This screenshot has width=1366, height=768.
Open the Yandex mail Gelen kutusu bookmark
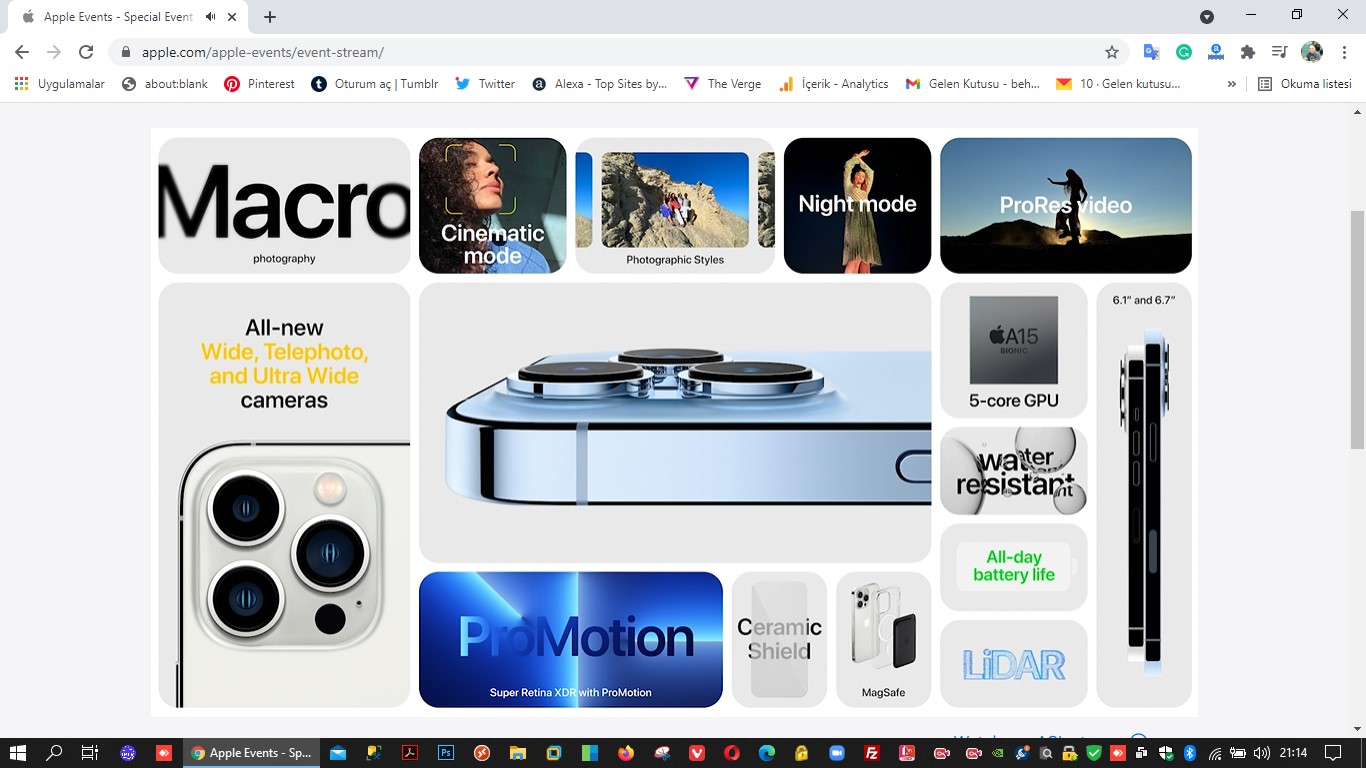(1118, 84)
